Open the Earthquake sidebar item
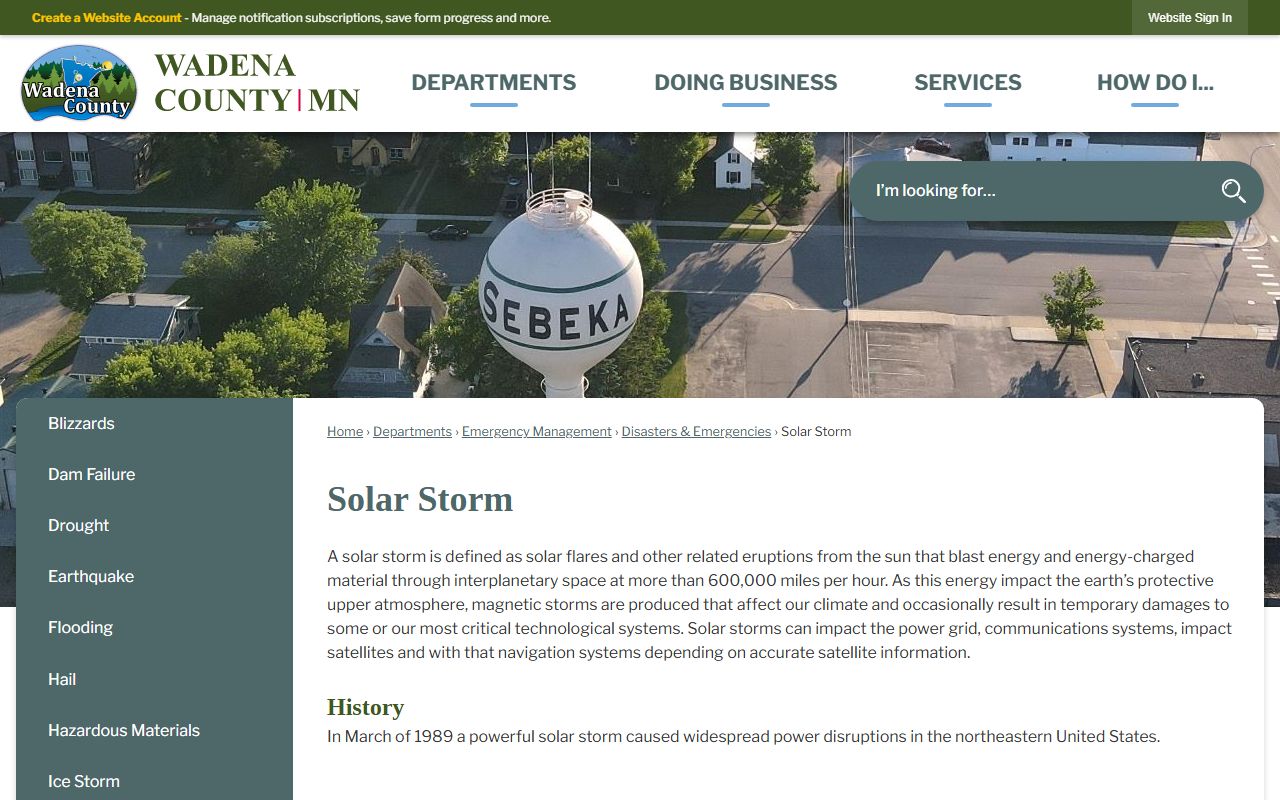Image resolution: width=1280 pixels, height=800 pixels. tap(90, 577)
